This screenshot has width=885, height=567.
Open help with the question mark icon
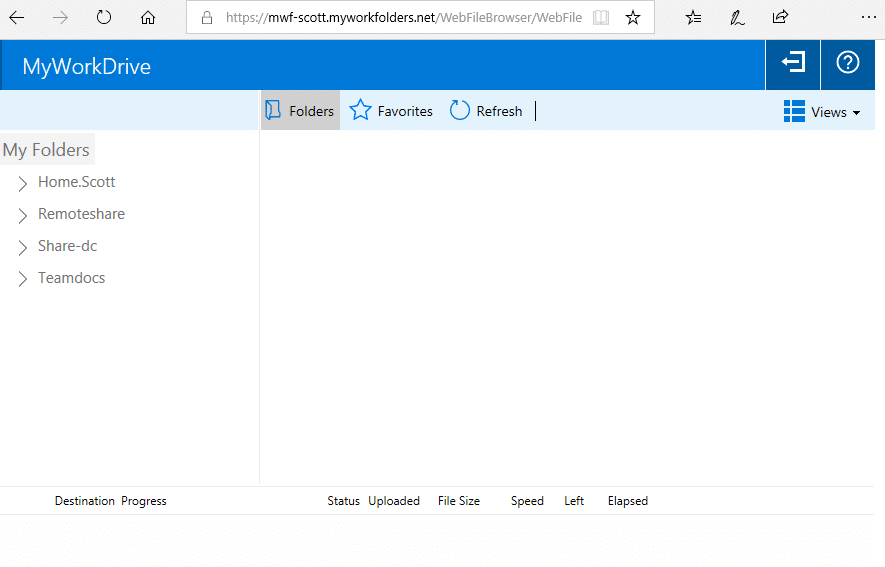(847, 64)
